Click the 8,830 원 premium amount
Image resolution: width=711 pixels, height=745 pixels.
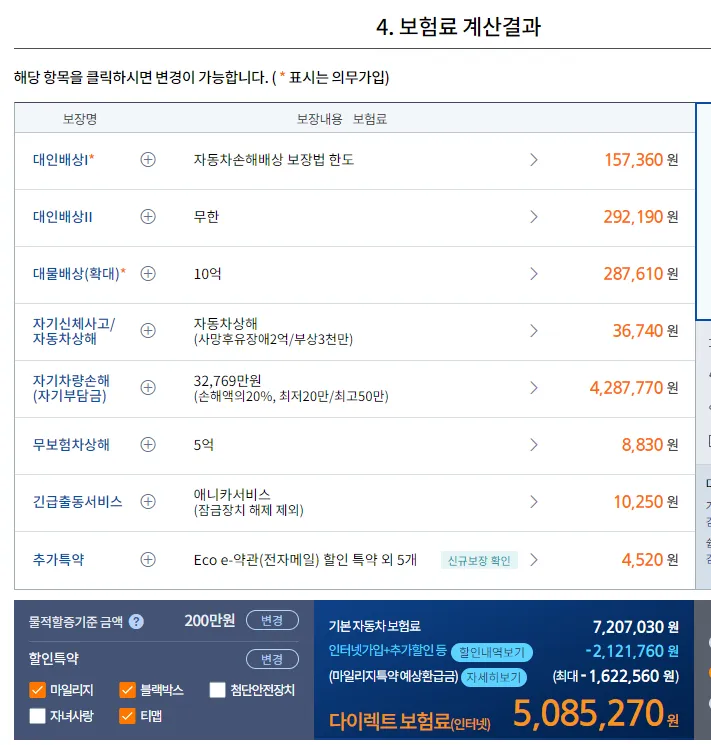650,445
